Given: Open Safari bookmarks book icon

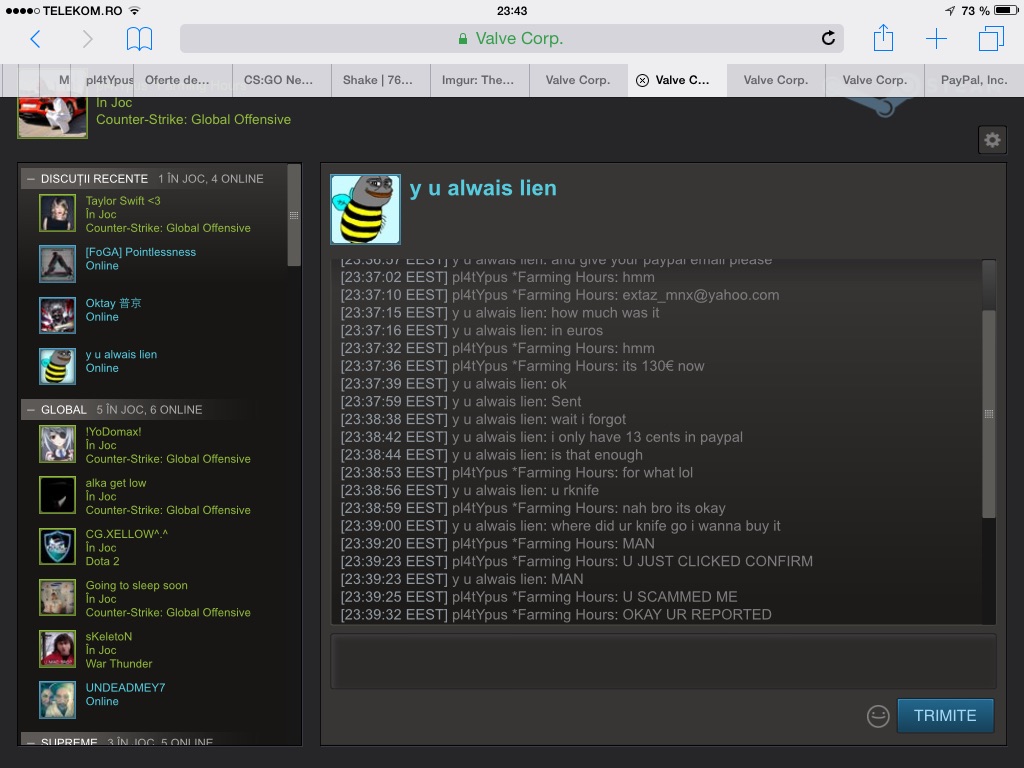Looking at the screenshot, I should tap(139, 39).
